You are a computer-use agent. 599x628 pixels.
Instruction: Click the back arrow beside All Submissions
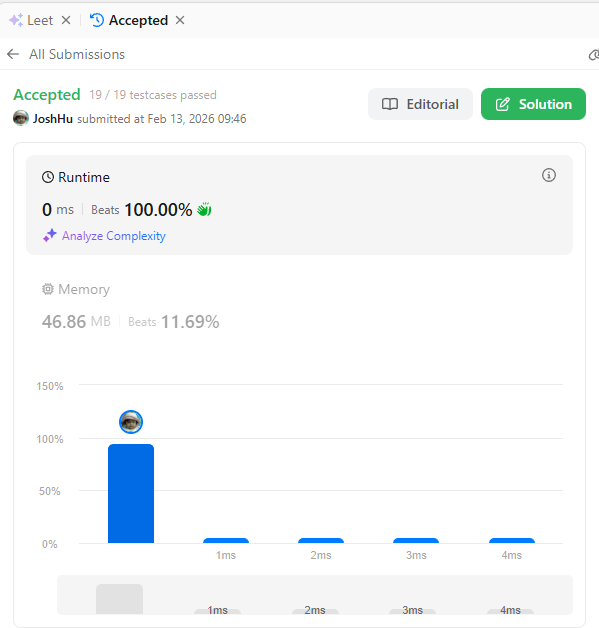(x=13, y=54)
